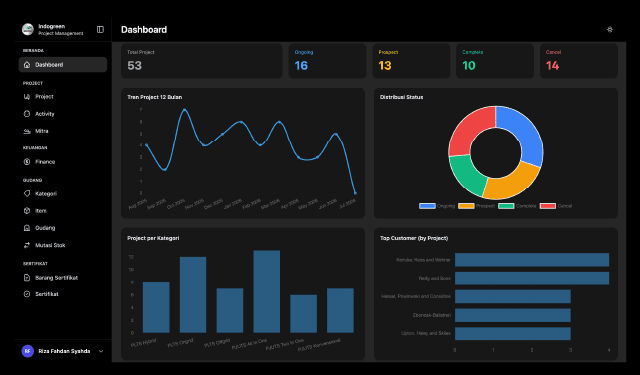This screenshot has width=640, height=375.
Task: Toggle the Cancel legend swatch in Distribusi Status
Action: (x=548, y=206)
